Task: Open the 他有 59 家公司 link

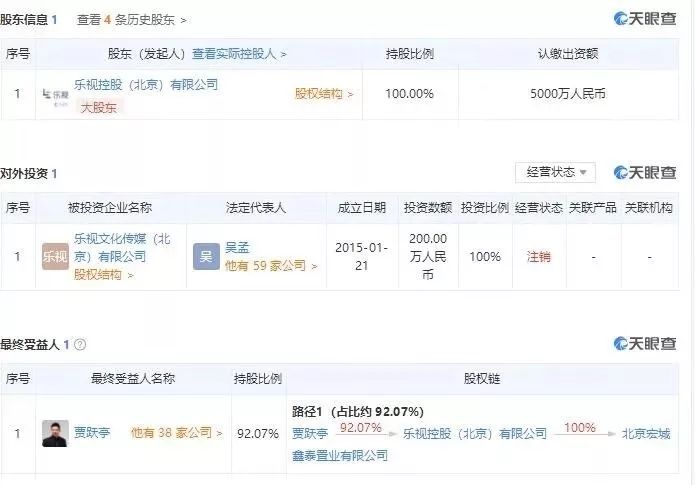Action: pos(271,266)
